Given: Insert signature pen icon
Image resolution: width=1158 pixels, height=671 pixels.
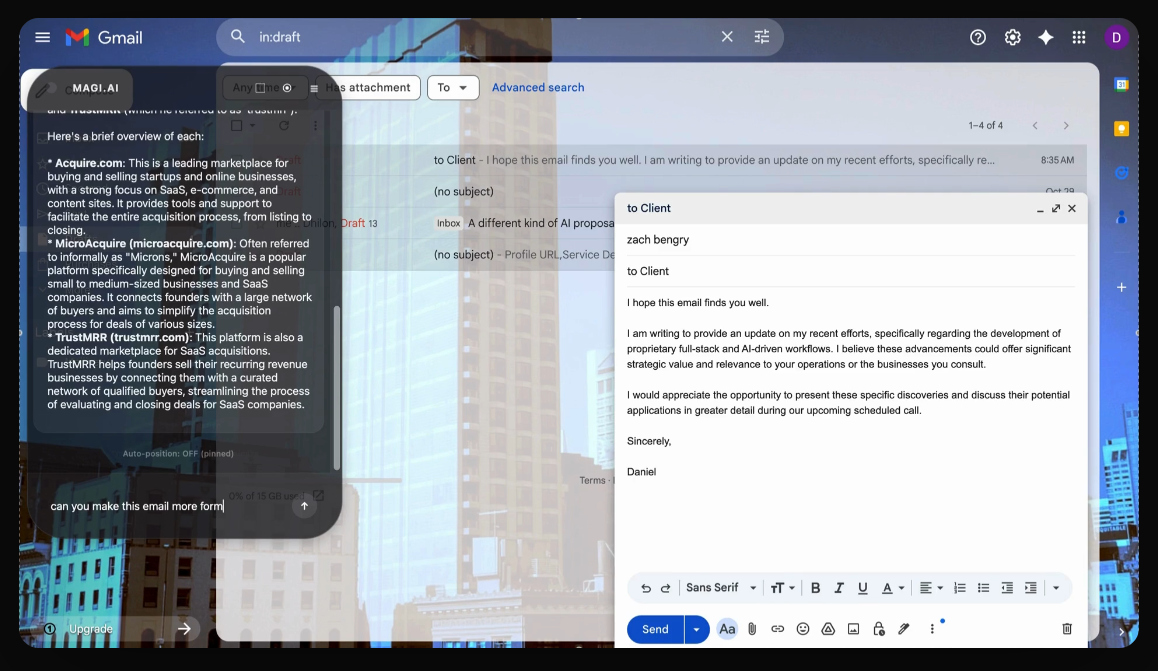Looking at the screenshot, I should pyautogui.click(x=903, y=629).
